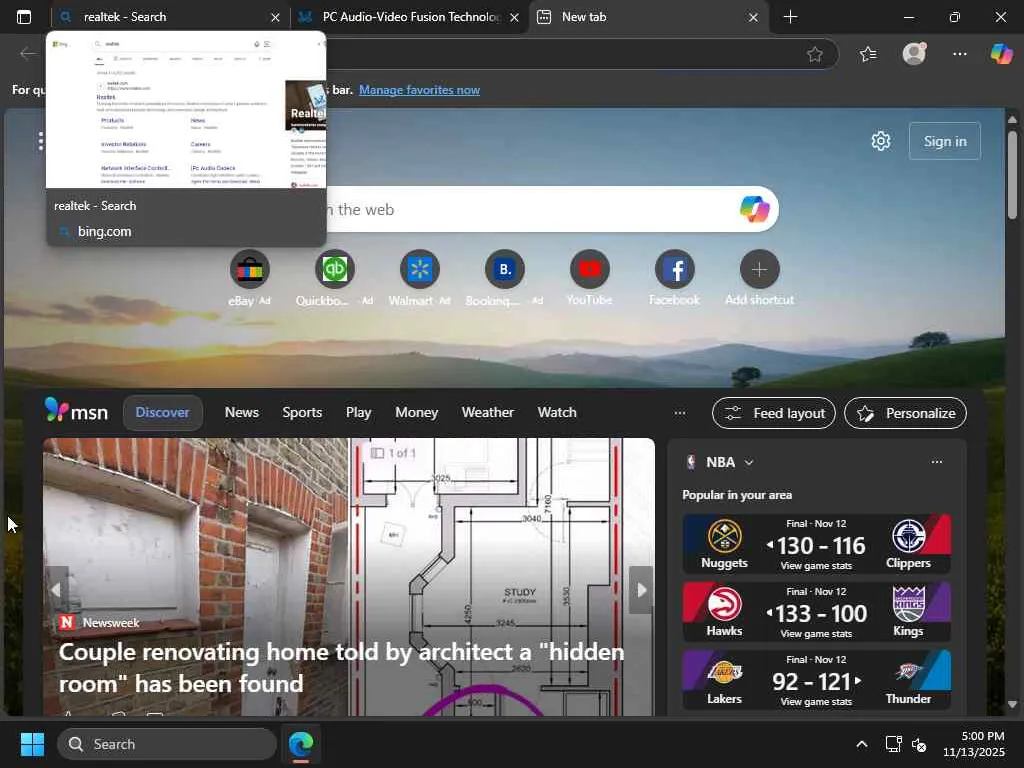
Task: Go back with the back arrow
Action: pyautogui.click(x=28, y=54)
